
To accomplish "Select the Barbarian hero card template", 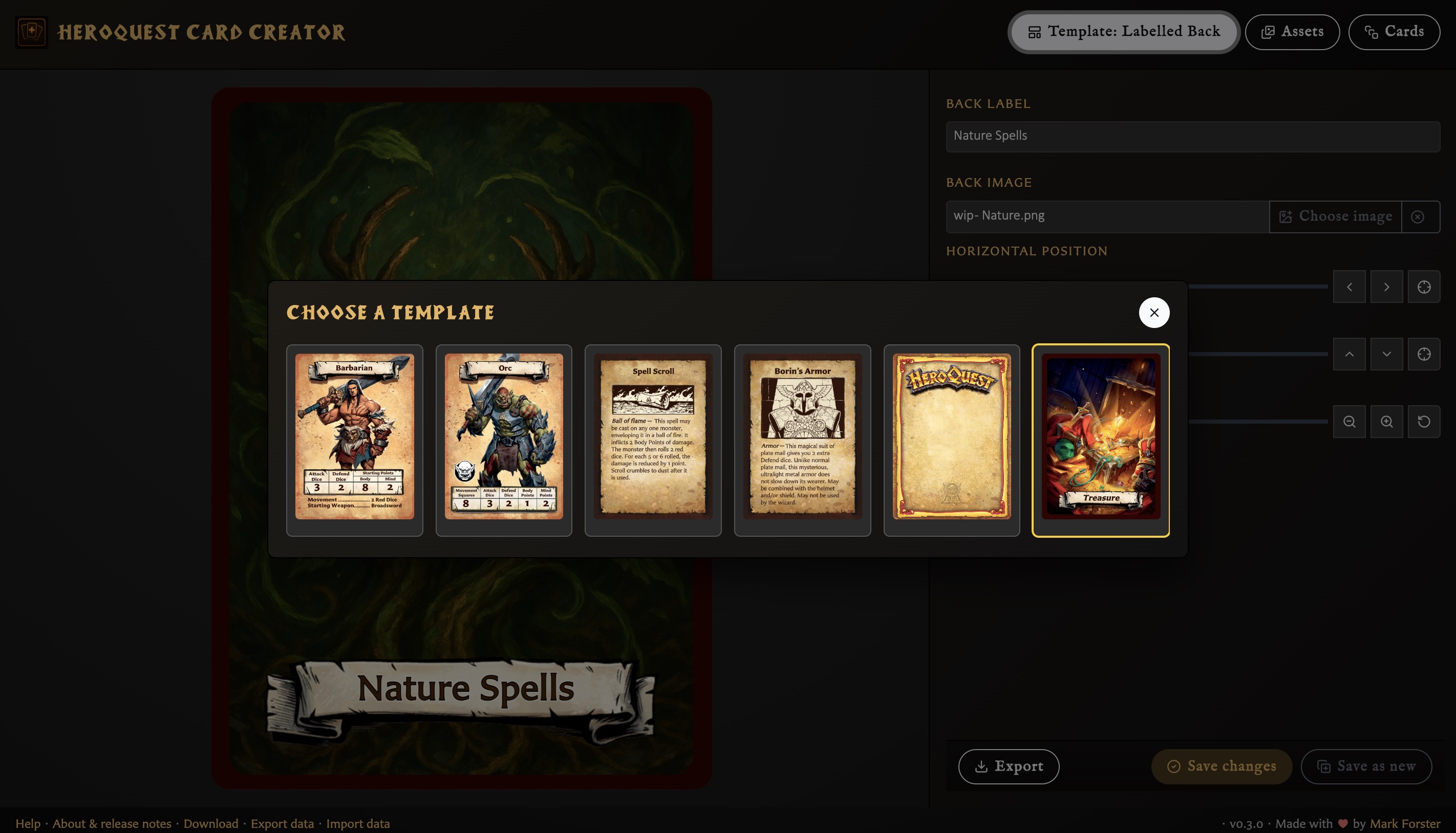I will pos(354,440).
